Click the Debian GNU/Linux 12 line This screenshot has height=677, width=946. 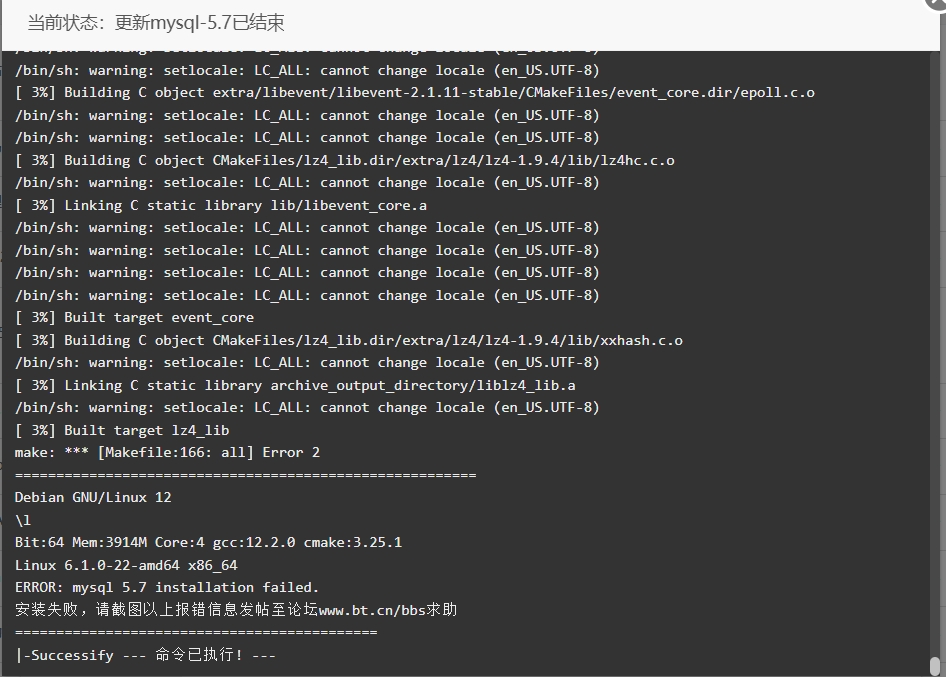coord(93,498)
